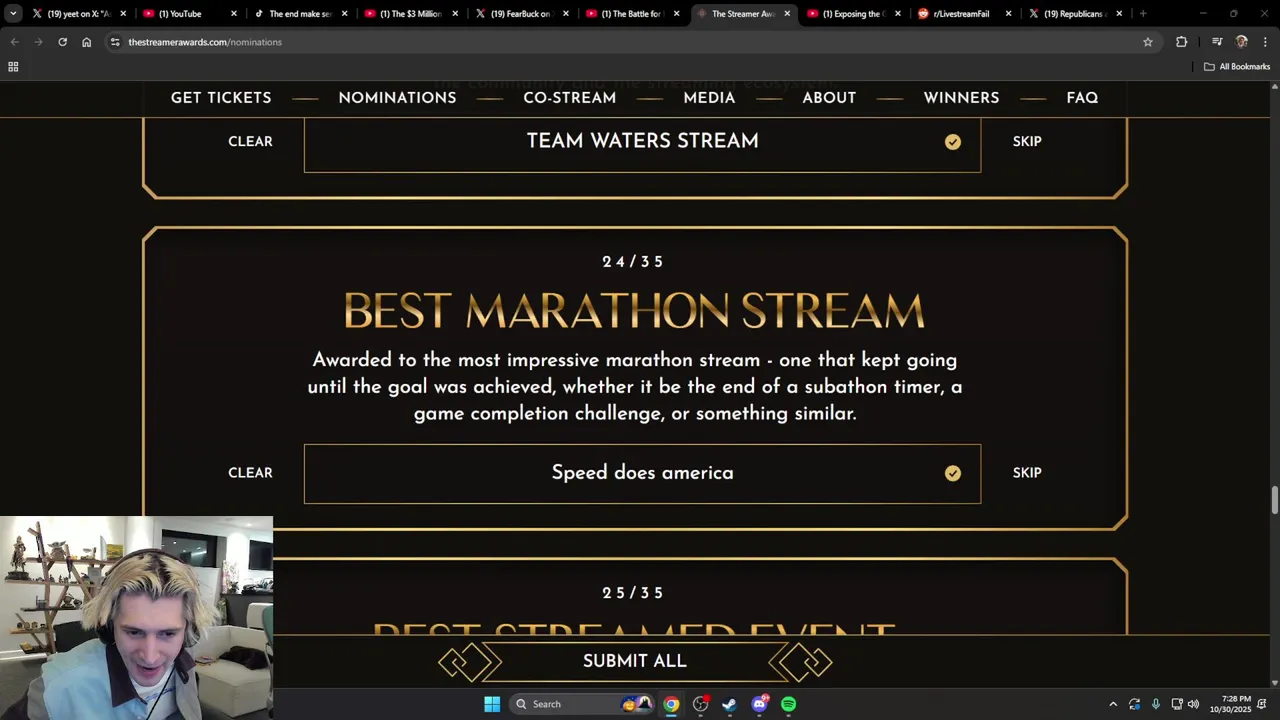Skip the Team Waters Stream category

click(x=1027, y=142)
